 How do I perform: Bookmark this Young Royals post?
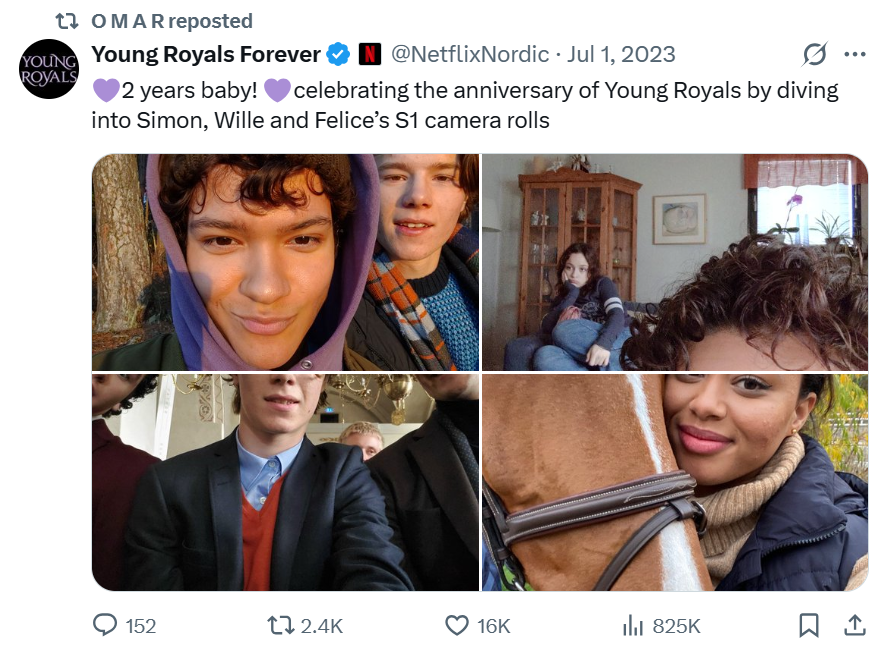coord(809,625)
